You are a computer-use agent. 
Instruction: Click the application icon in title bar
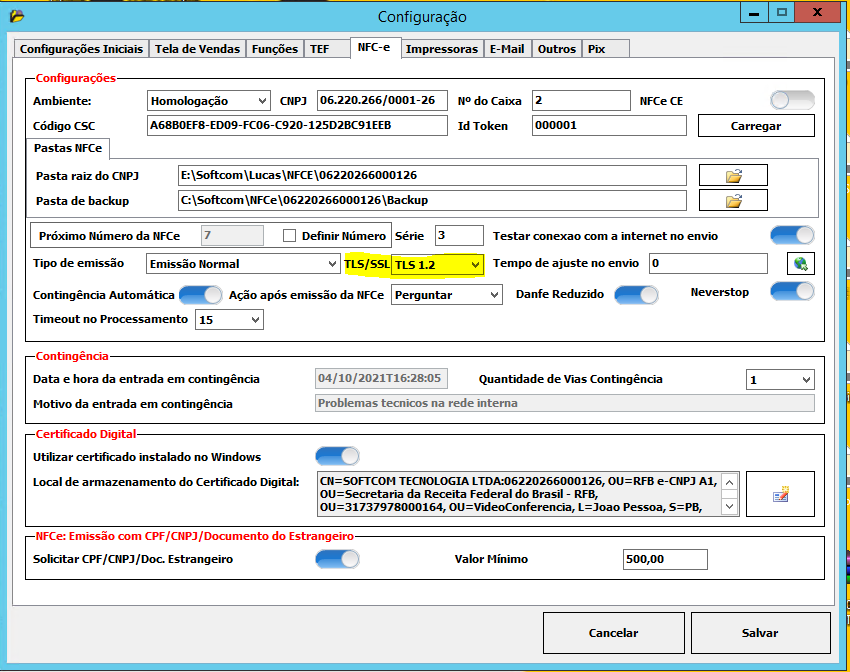coord(17,16)
